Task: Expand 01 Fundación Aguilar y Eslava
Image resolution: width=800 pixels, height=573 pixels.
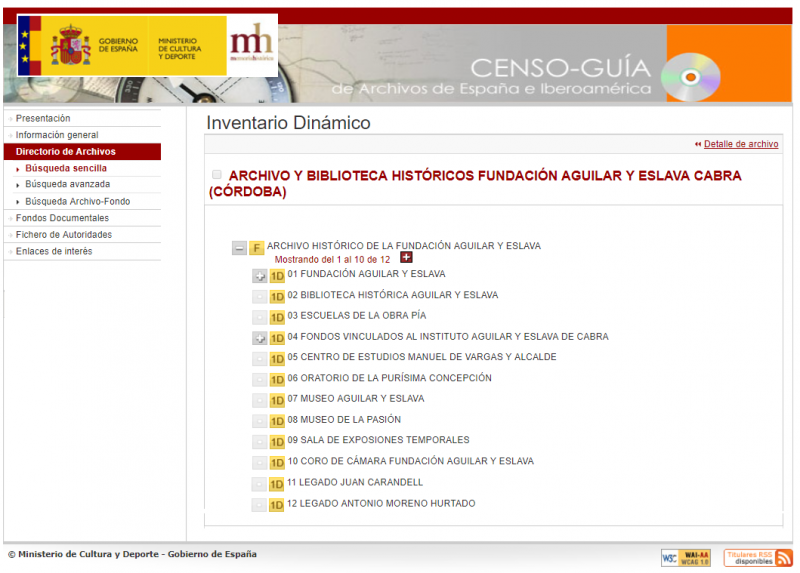Action: coord(259,275)
